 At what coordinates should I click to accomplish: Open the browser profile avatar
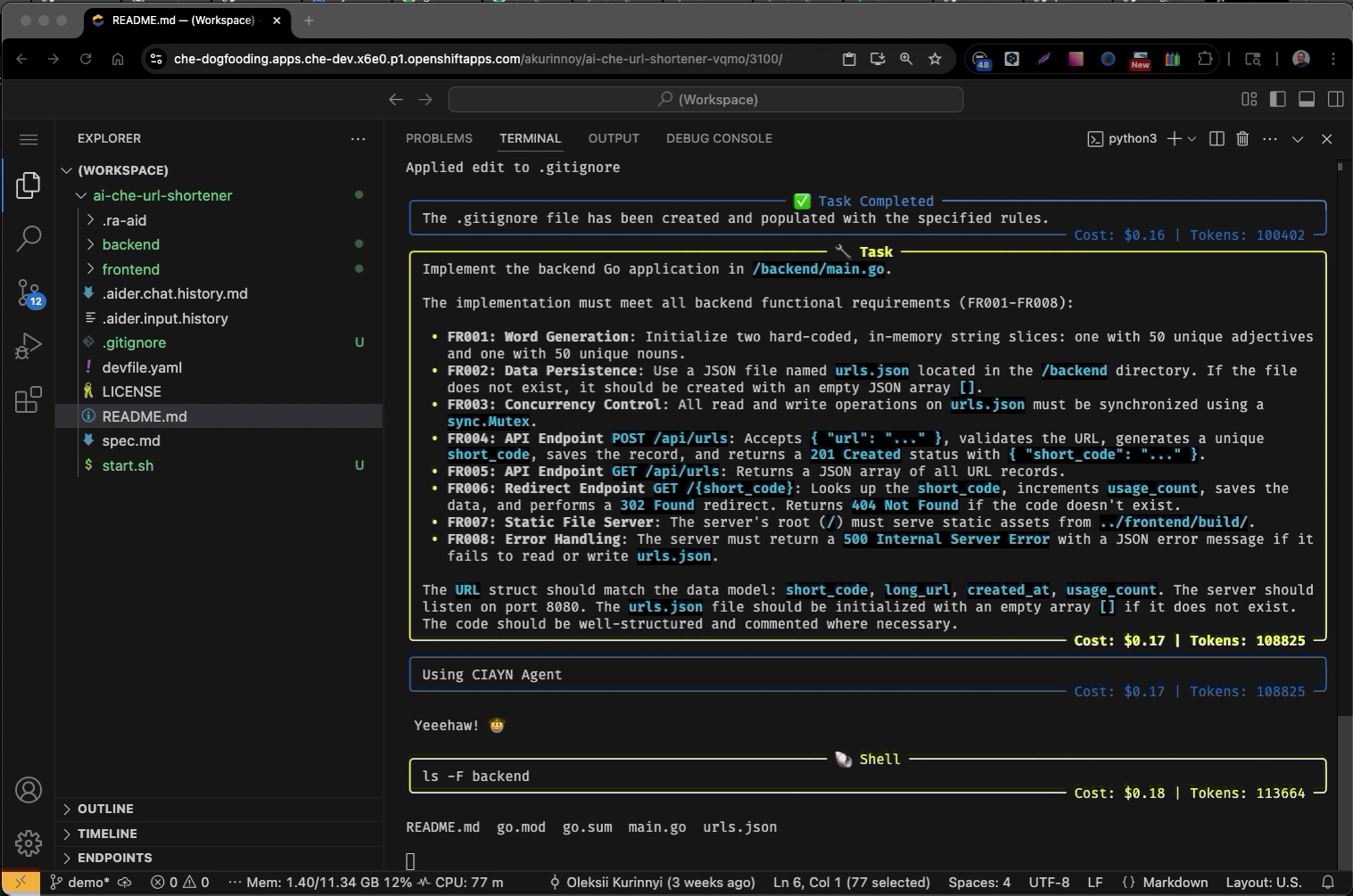click(x=1301, y=59)
